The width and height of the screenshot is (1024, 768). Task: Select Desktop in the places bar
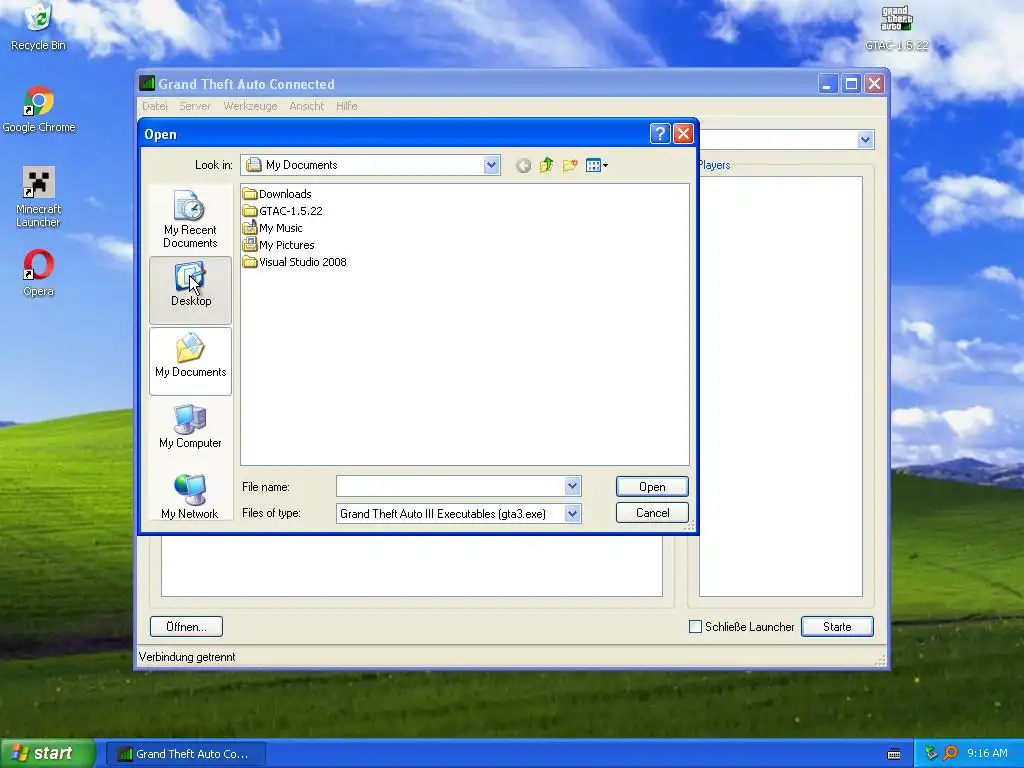point(190,290)
